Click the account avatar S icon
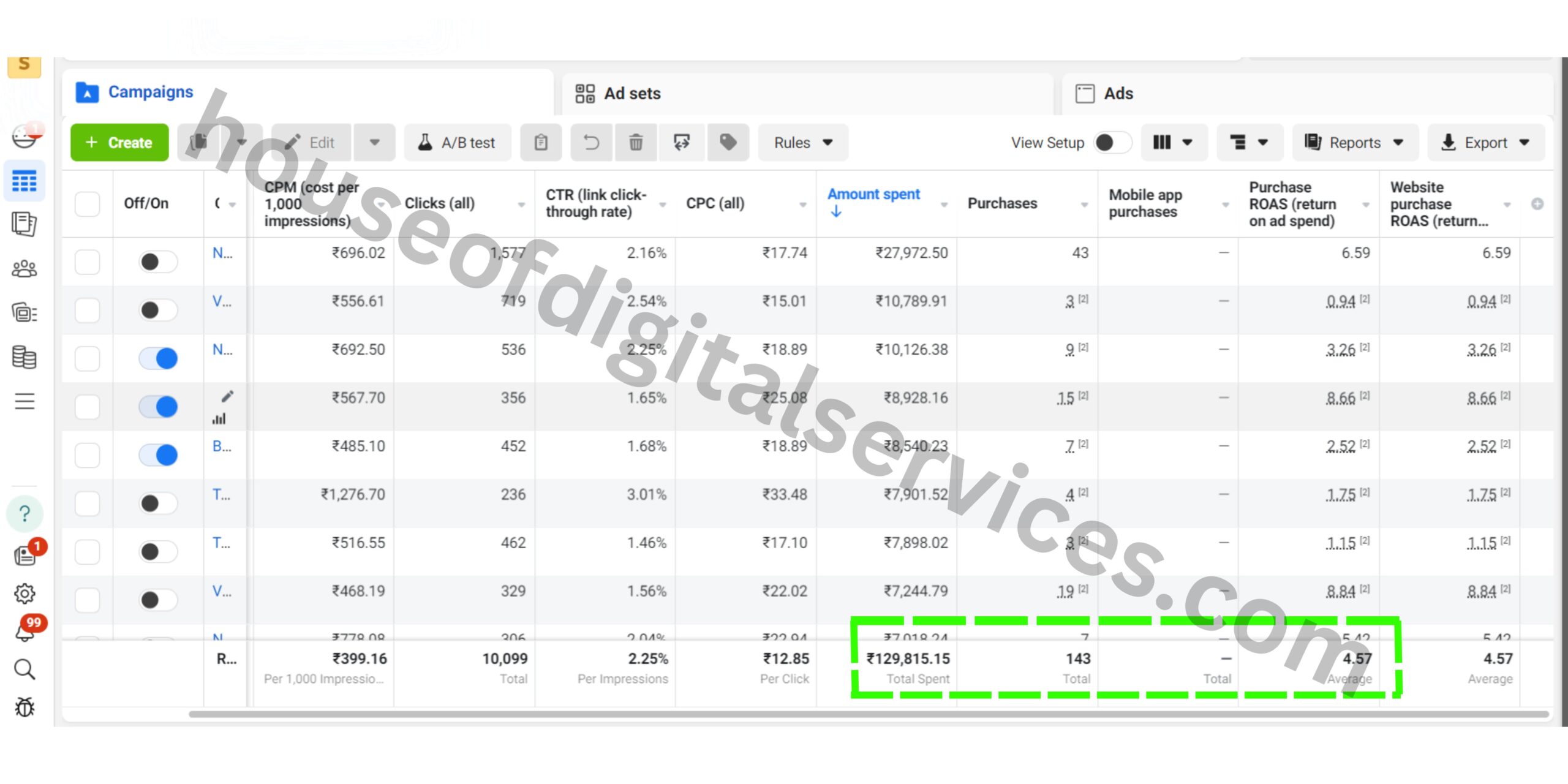 pos(24,66)
